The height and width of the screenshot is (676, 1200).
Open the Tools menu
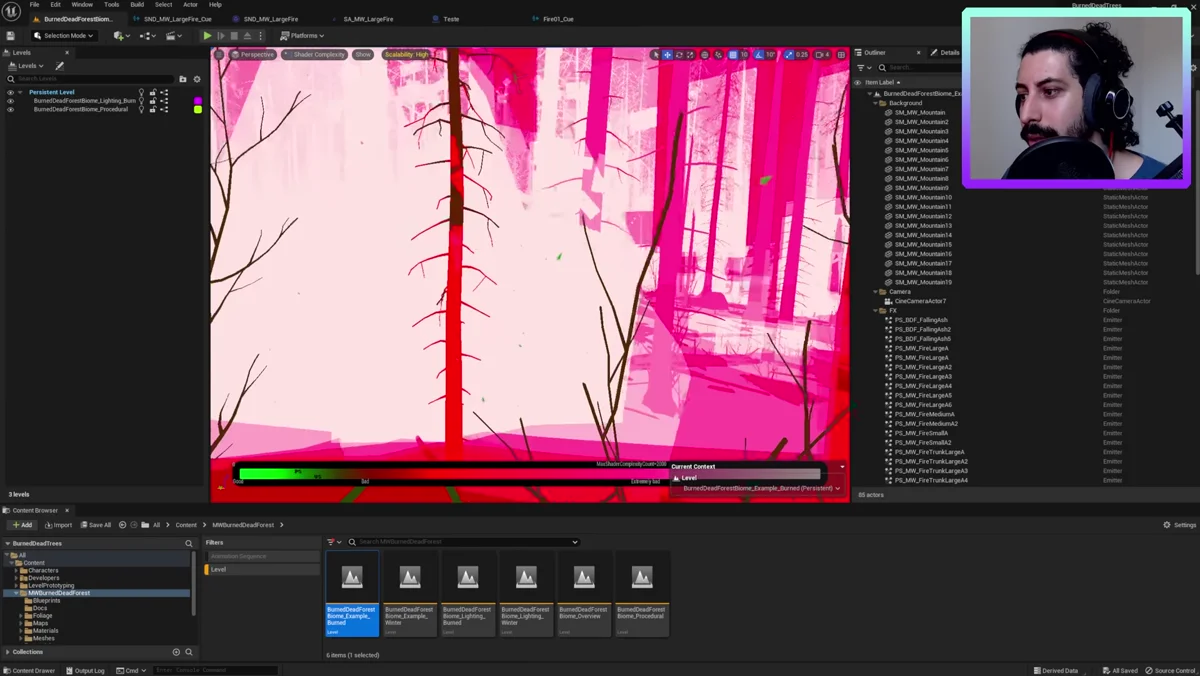pyautogui.click(x=111, y=4)
